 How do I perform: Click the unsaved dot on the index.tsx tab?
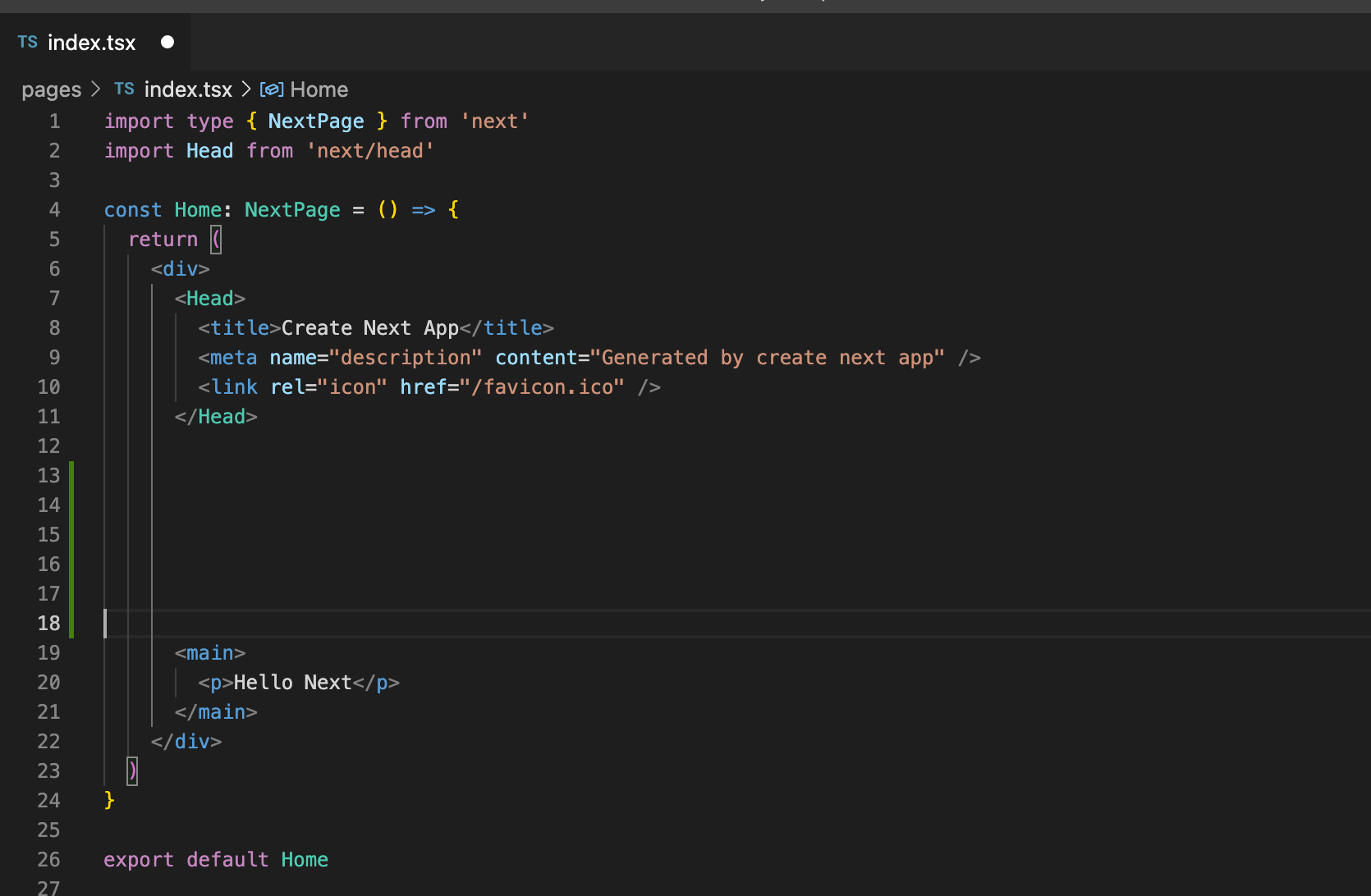tap(167, 42)
